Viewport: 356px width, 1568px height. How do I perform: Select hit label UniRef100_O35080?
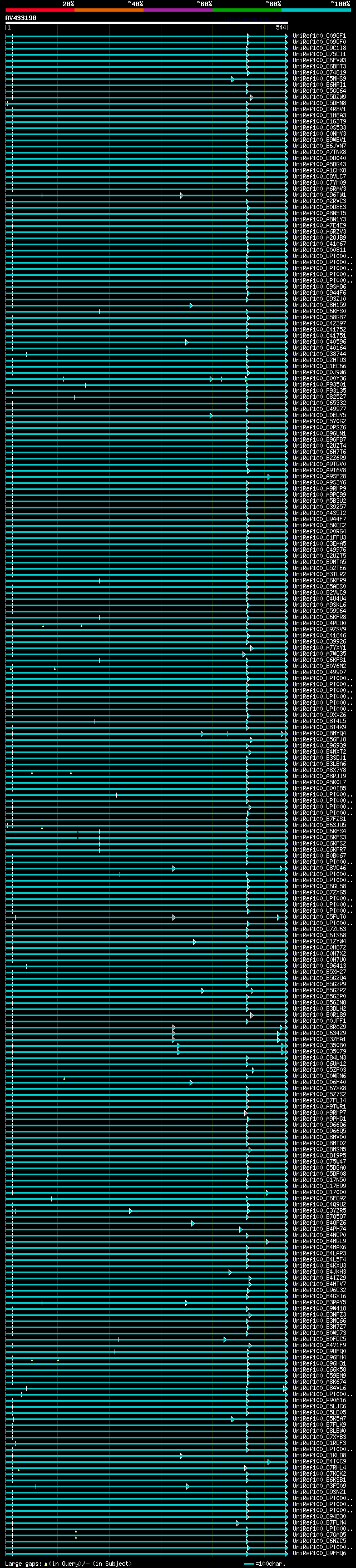(319, 1045)
